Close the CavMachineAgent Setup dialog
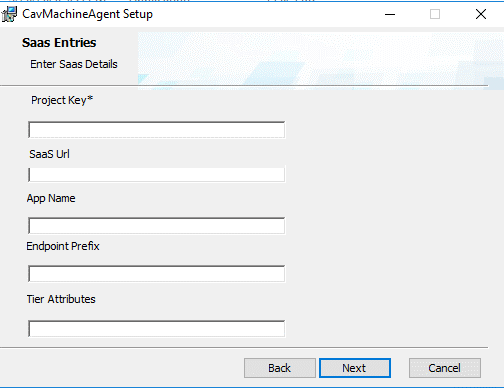This screenshot has height=388, width=504. tap(481, 14)
